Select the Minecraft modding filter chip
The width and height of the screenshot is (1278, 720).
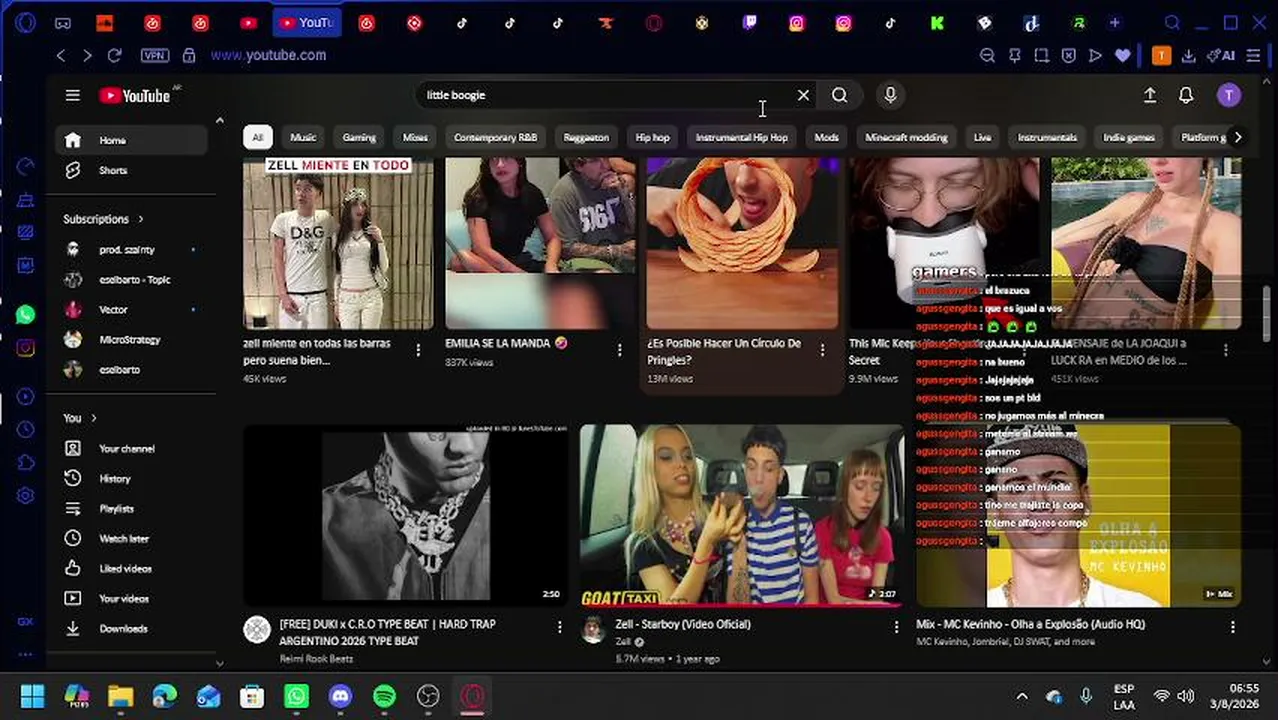(906, 137)
